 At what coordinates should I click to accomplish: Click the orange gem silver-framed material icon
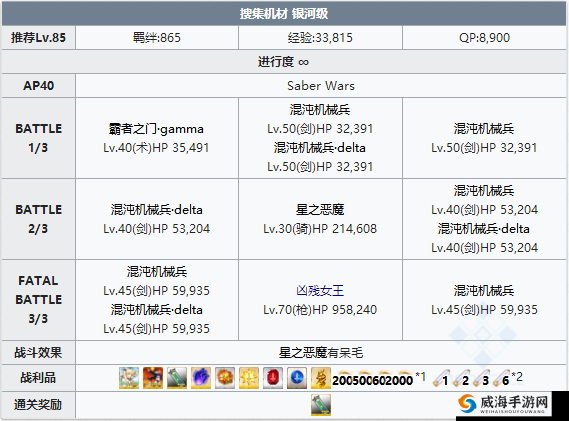[225, 378]
